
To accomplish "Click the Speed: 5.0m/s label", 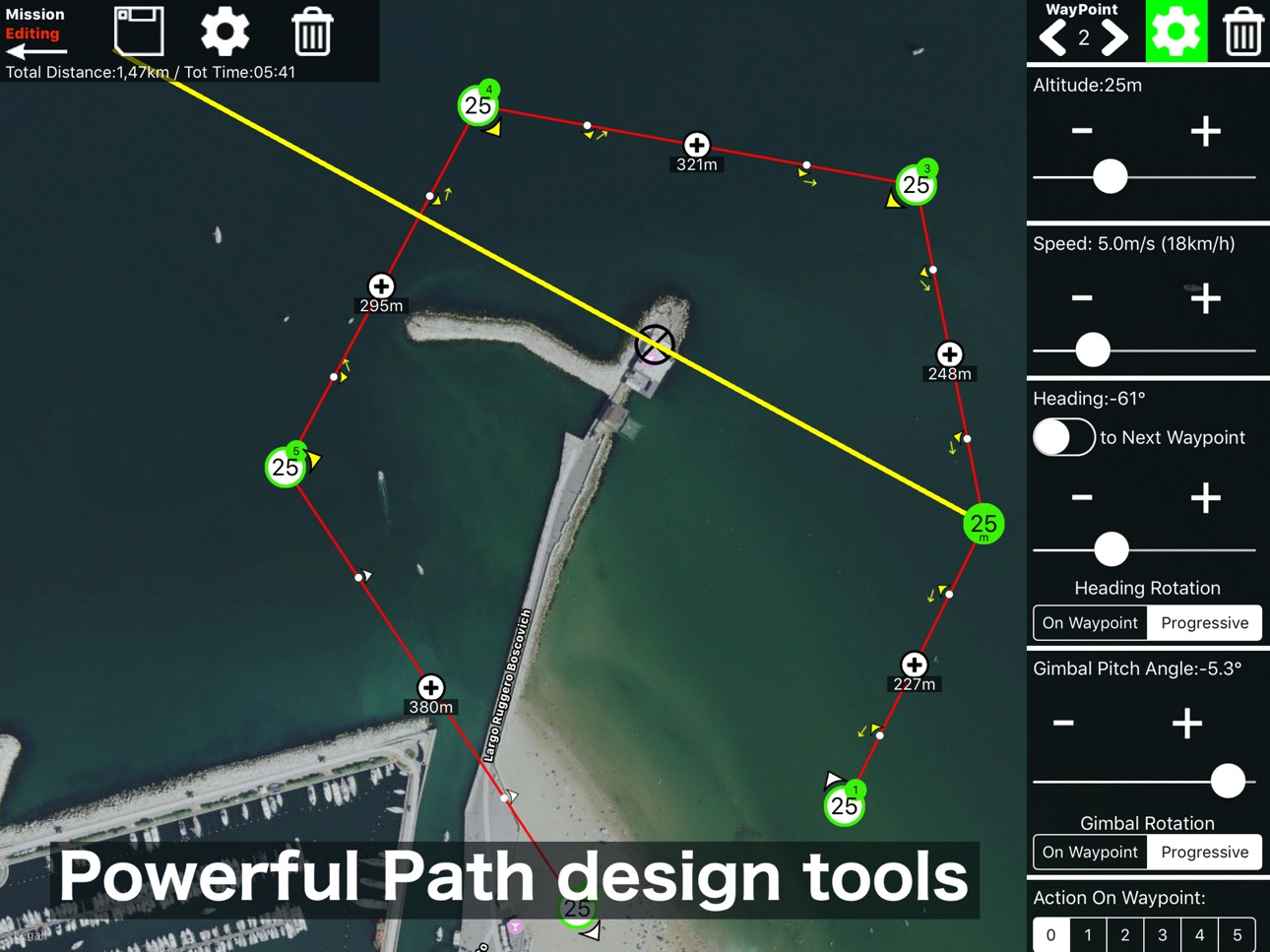I will (1134, 244).
